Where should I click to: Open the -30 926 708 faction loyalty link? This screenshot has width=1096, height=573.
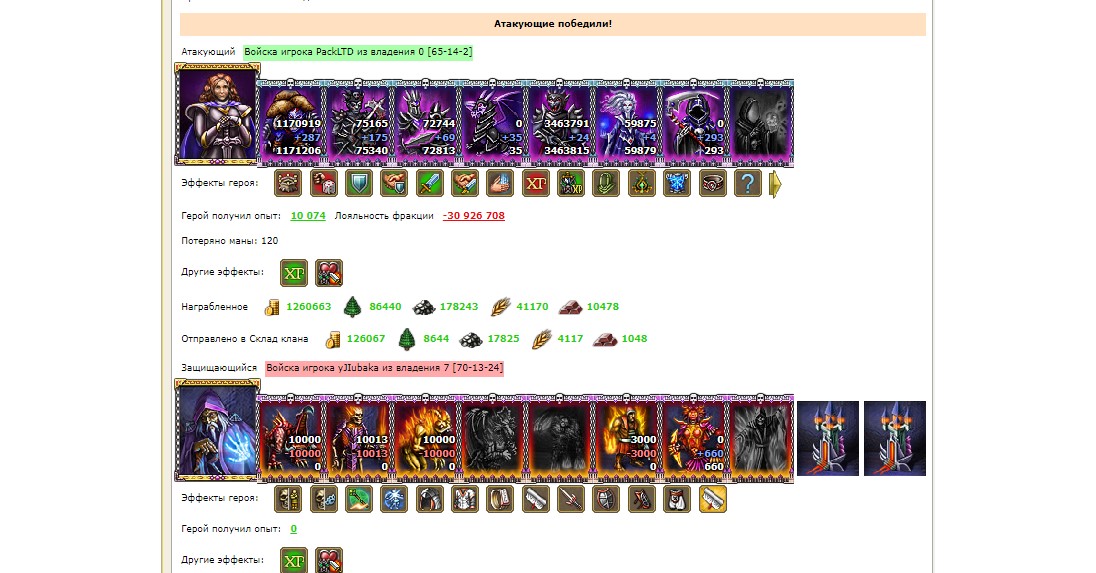(474, 215)
